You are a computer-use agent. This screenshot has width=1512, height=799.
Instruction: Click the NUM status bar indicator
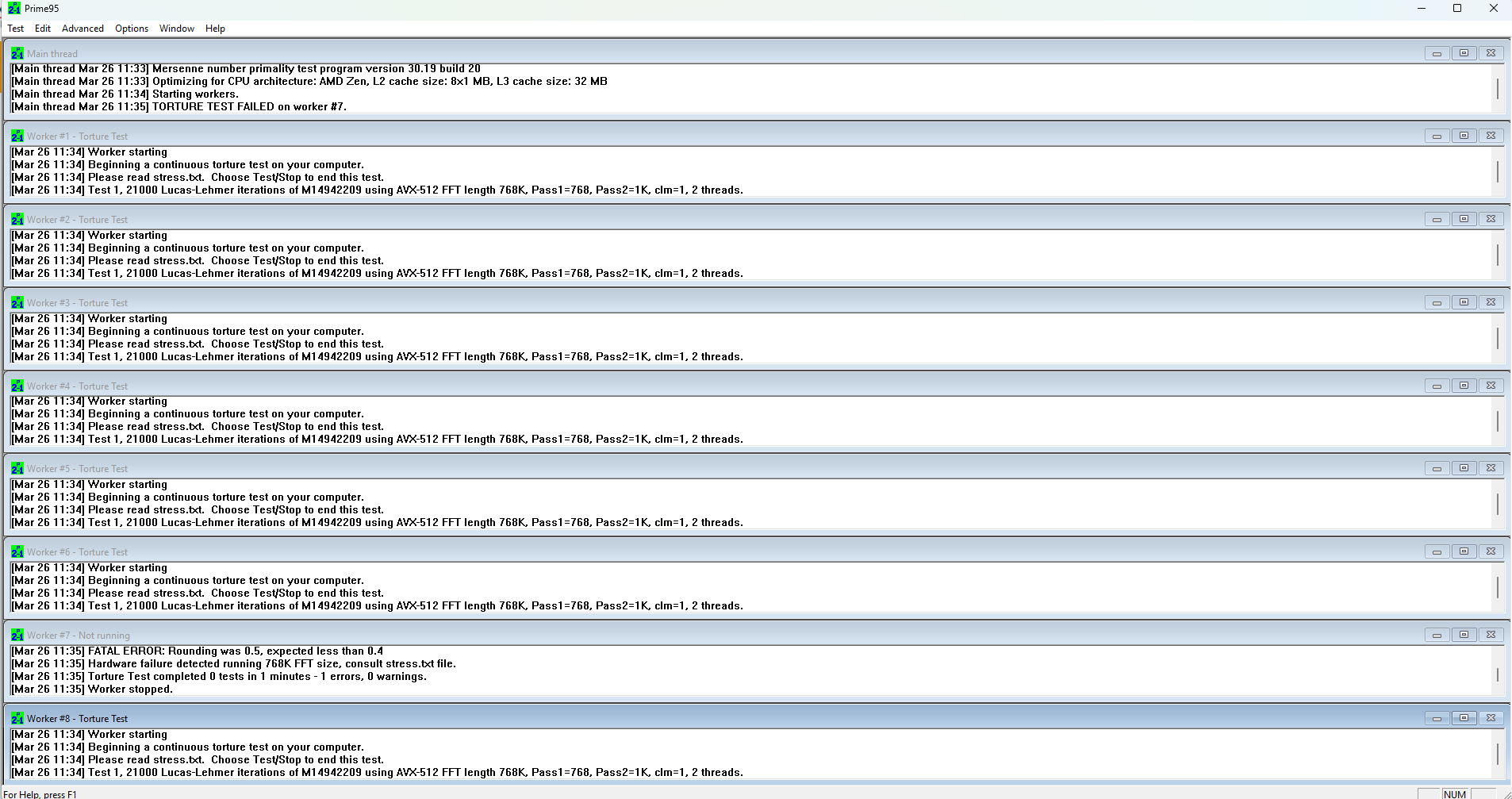[x=1455, y=793]
